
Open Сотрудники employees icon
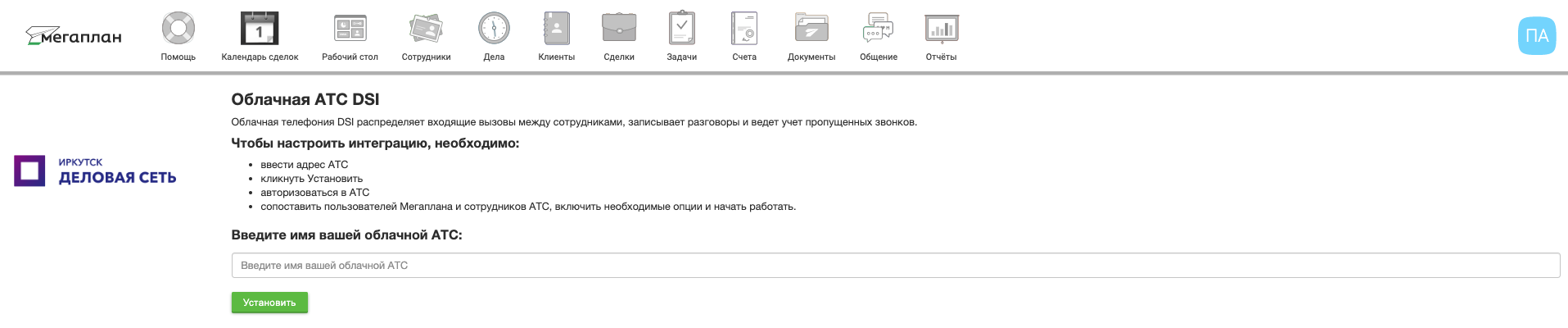pos(426,28)
